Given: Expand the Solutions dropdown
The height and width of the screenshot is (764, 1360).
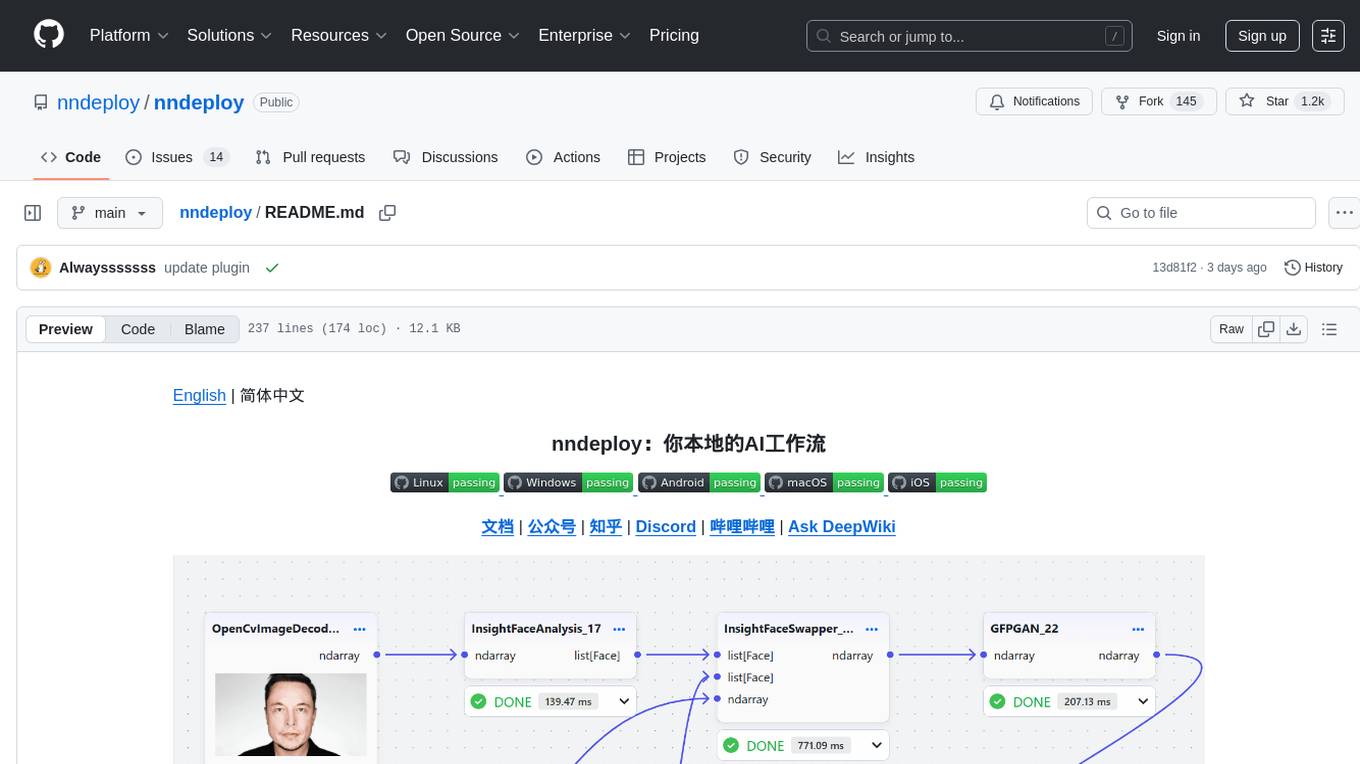Looking at the screenshot, I should click(x=229, y=35).
